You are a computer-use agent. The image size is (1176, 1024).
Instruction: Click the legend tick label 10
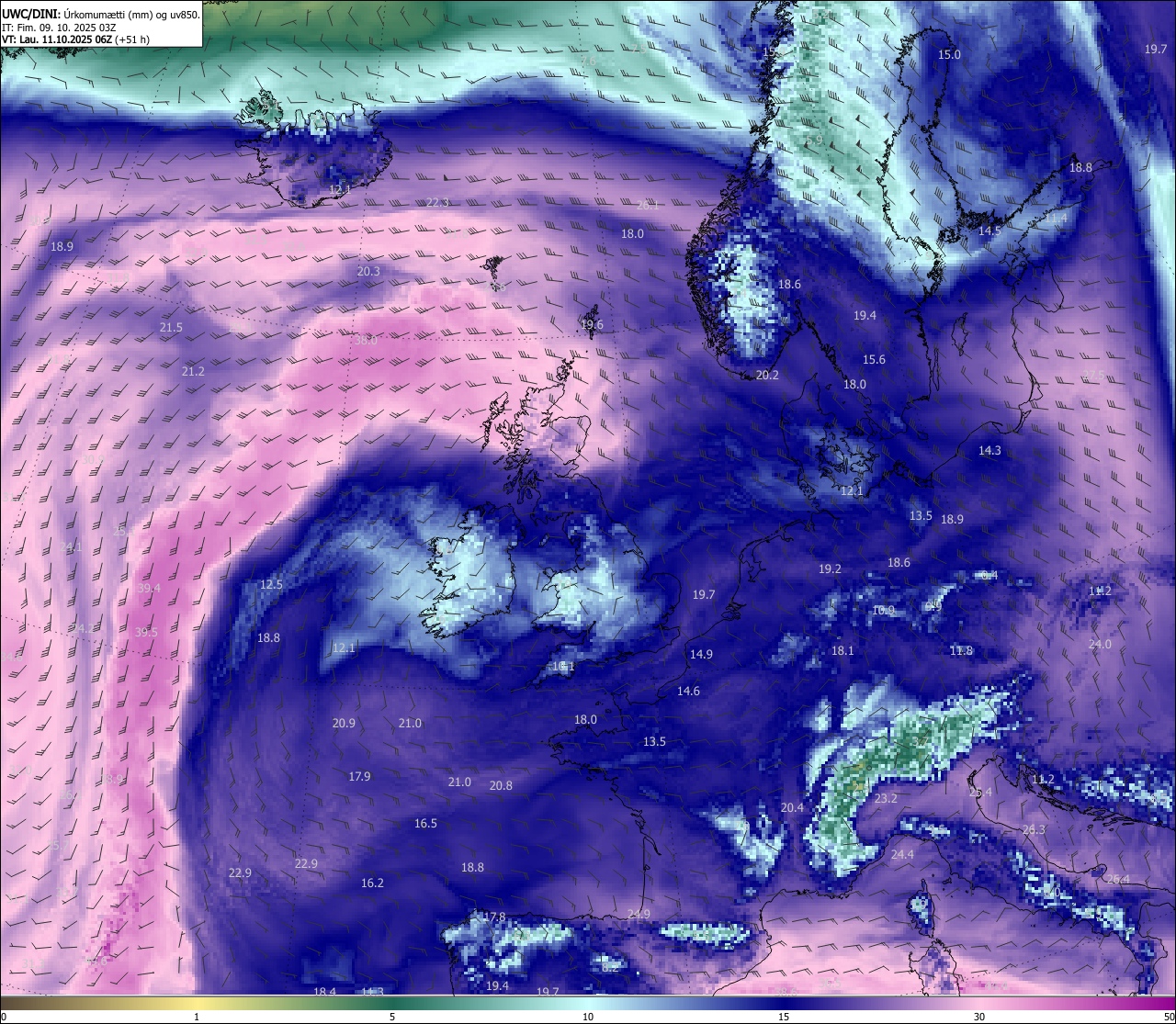click(588, 1017)
